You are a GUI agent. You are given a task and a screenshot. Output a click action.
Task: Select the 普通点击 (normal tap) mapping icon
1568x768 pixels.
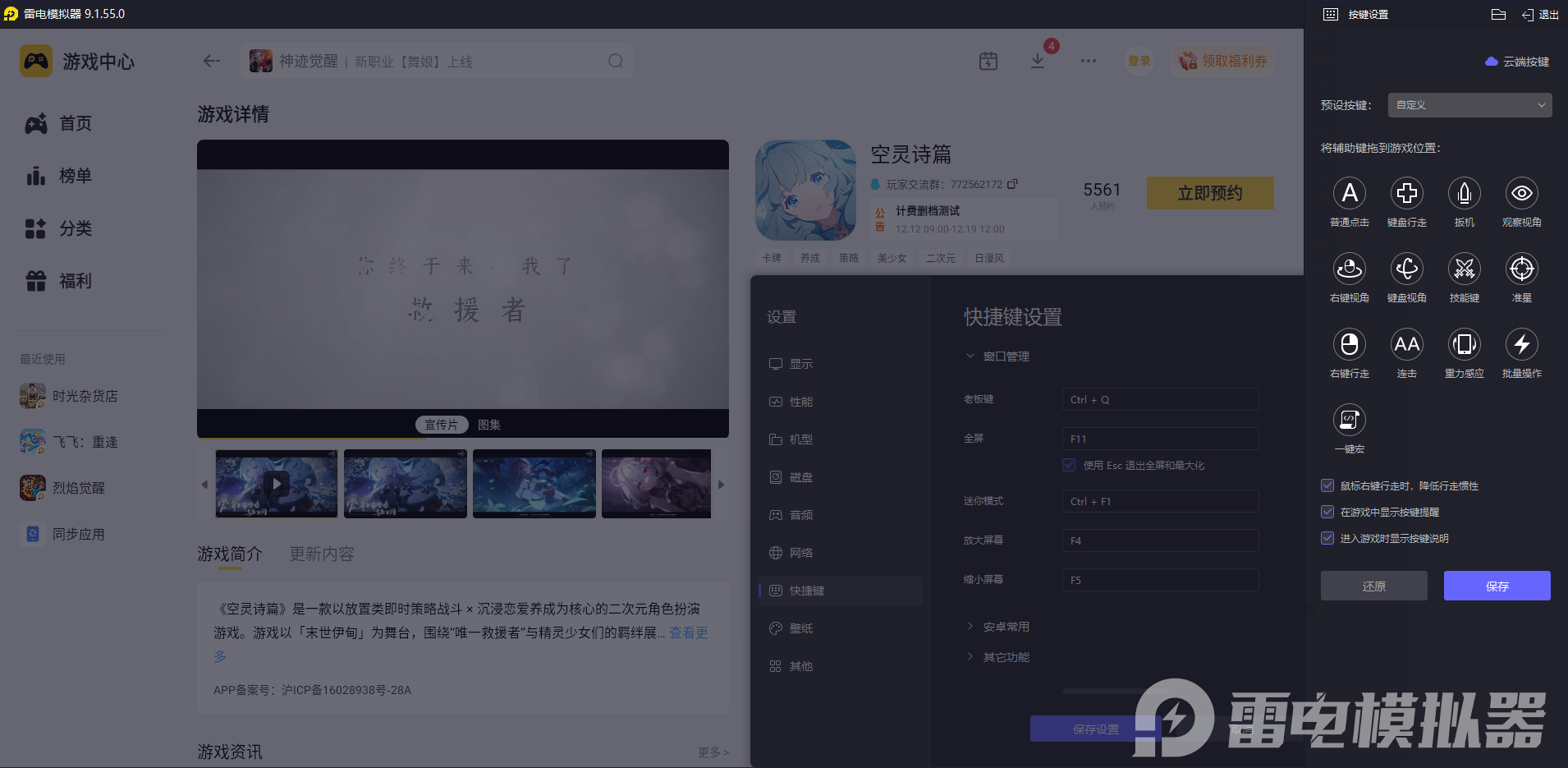coord(1349,195)
